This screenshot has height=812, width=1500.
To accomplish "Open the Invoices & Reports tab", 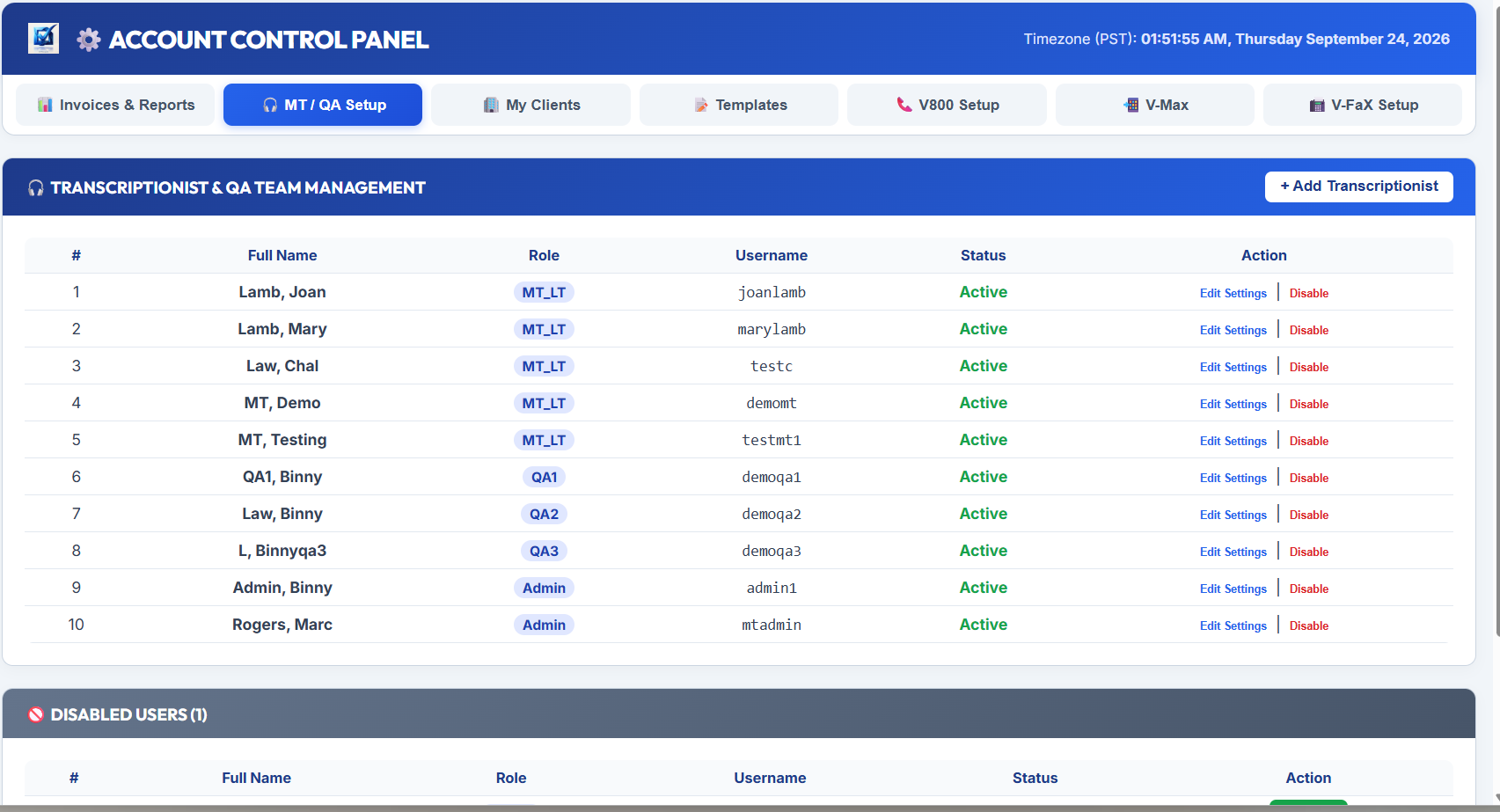I will (x=115, y=105).
